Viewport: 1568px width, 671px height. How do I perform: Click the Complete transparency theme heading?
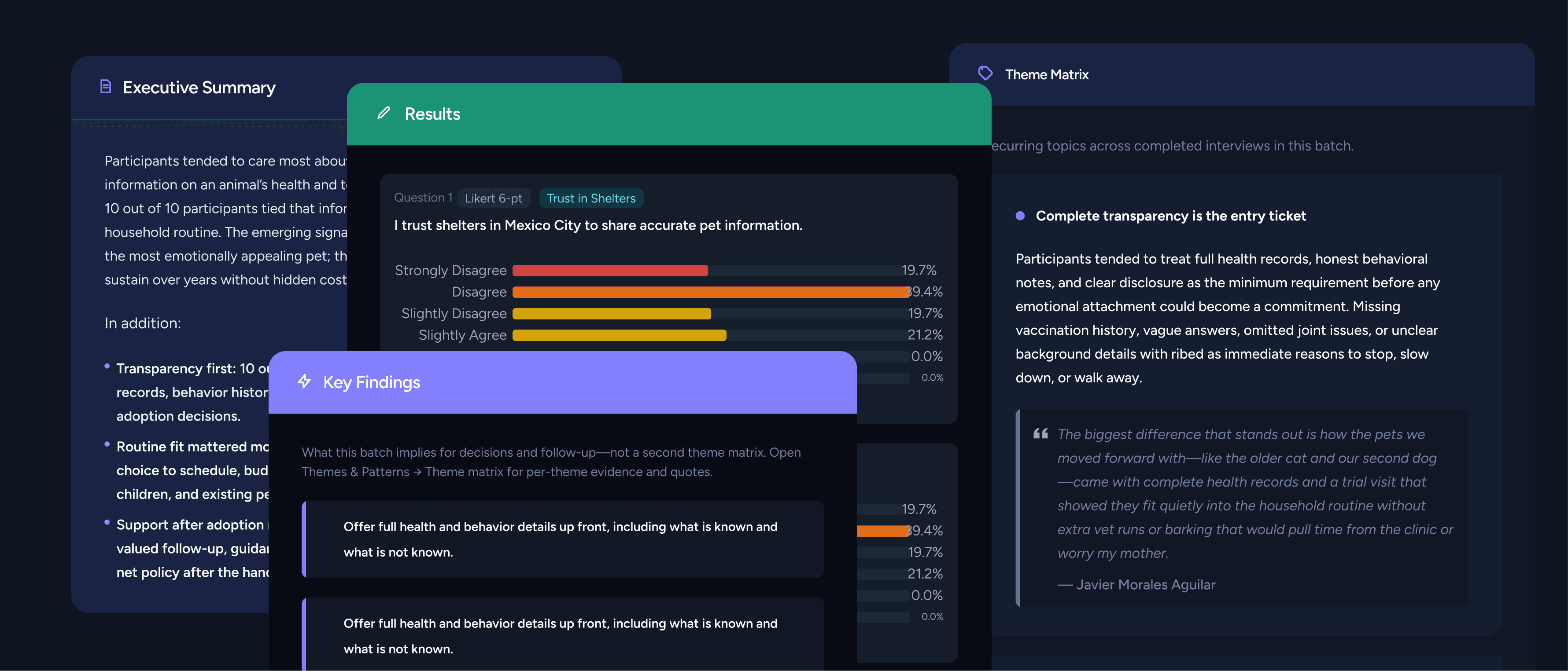(1170, 216)
